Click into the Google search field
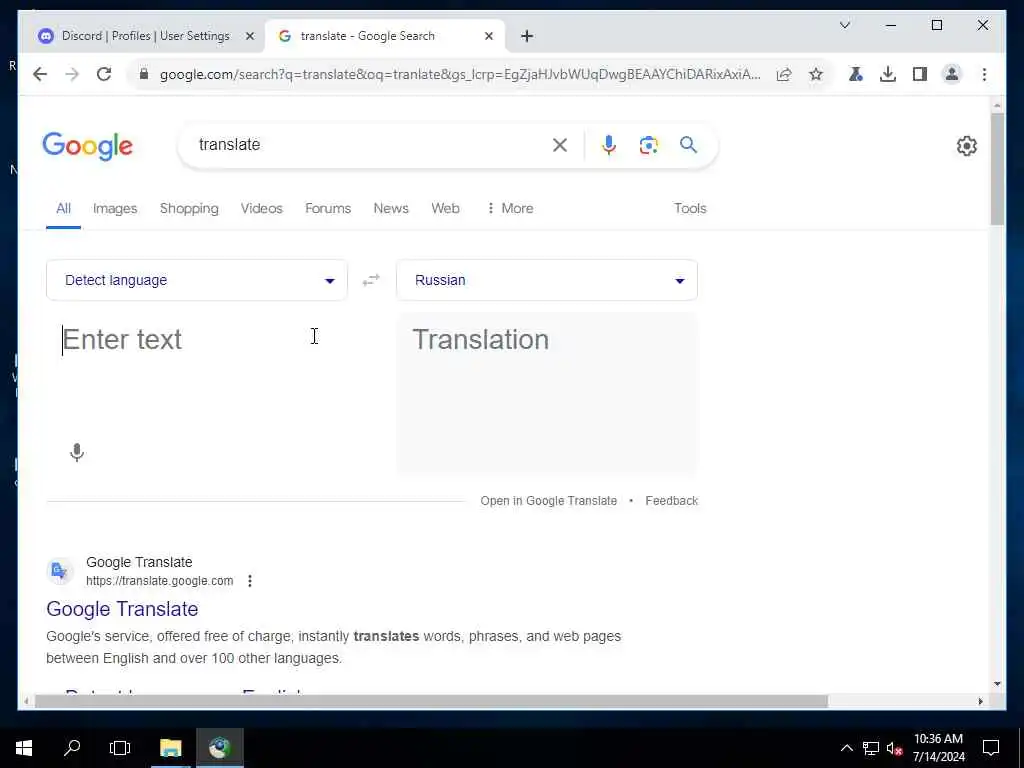The width and height of the screenshot is (1024, 768). (372, 144)
